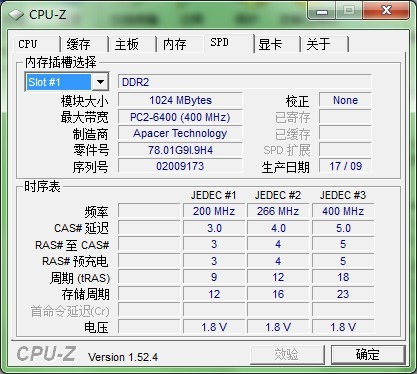Select the SPD tab
Viewport: 417px width, 374px height.
[229, 43]
